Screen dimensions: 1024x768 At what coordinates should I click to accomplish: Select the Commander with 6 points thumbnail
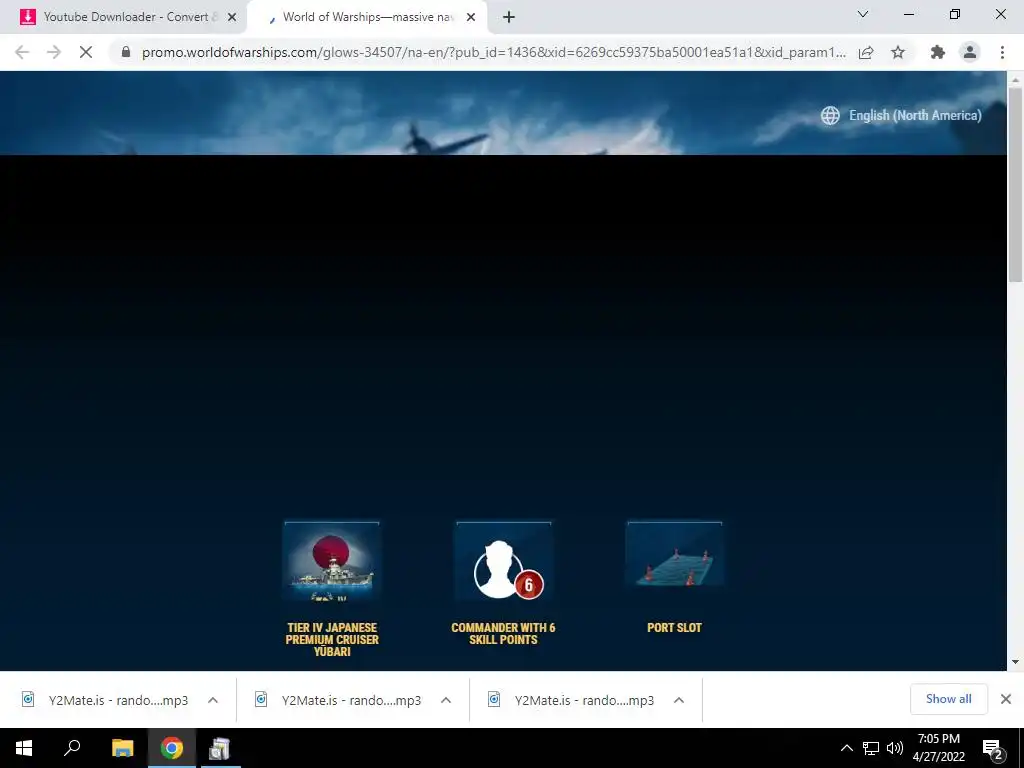504,561
